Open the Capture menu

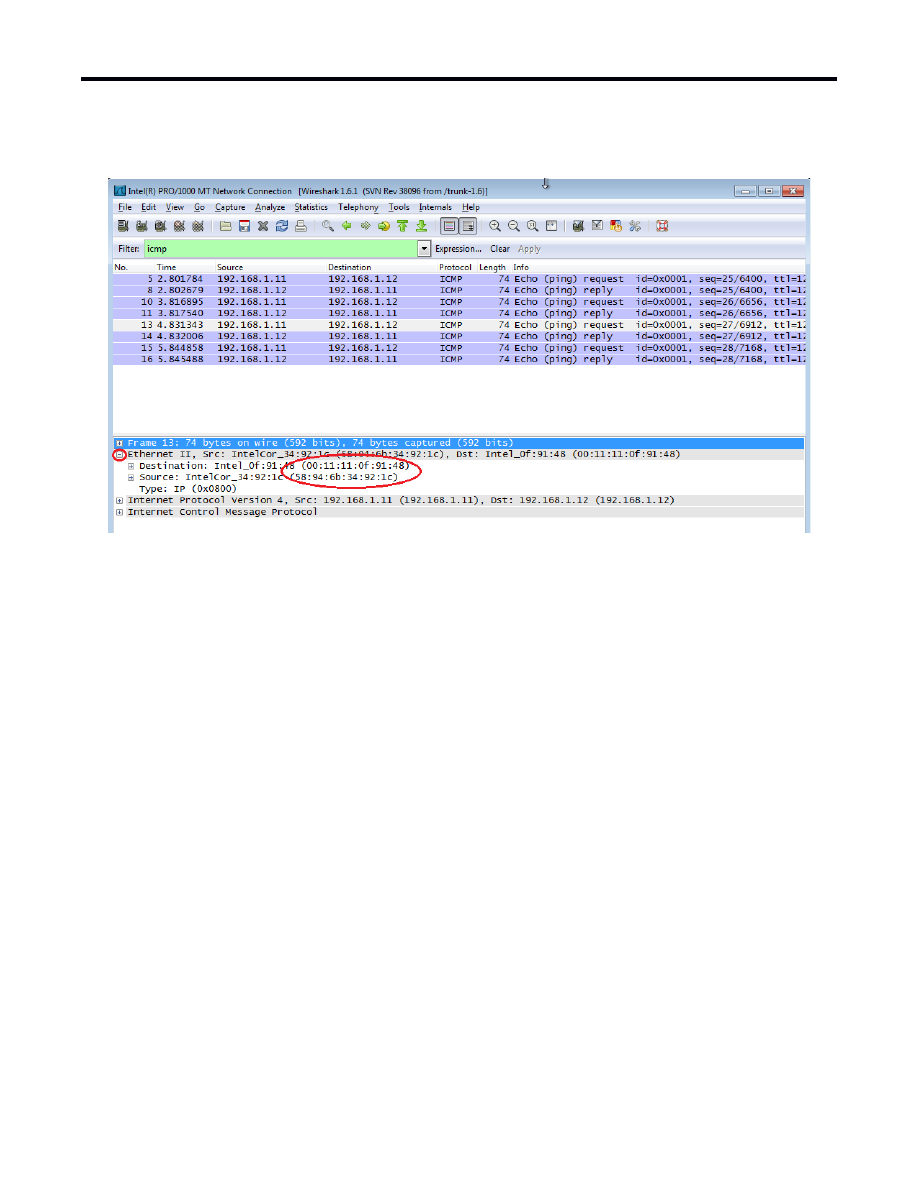[230, 207]
